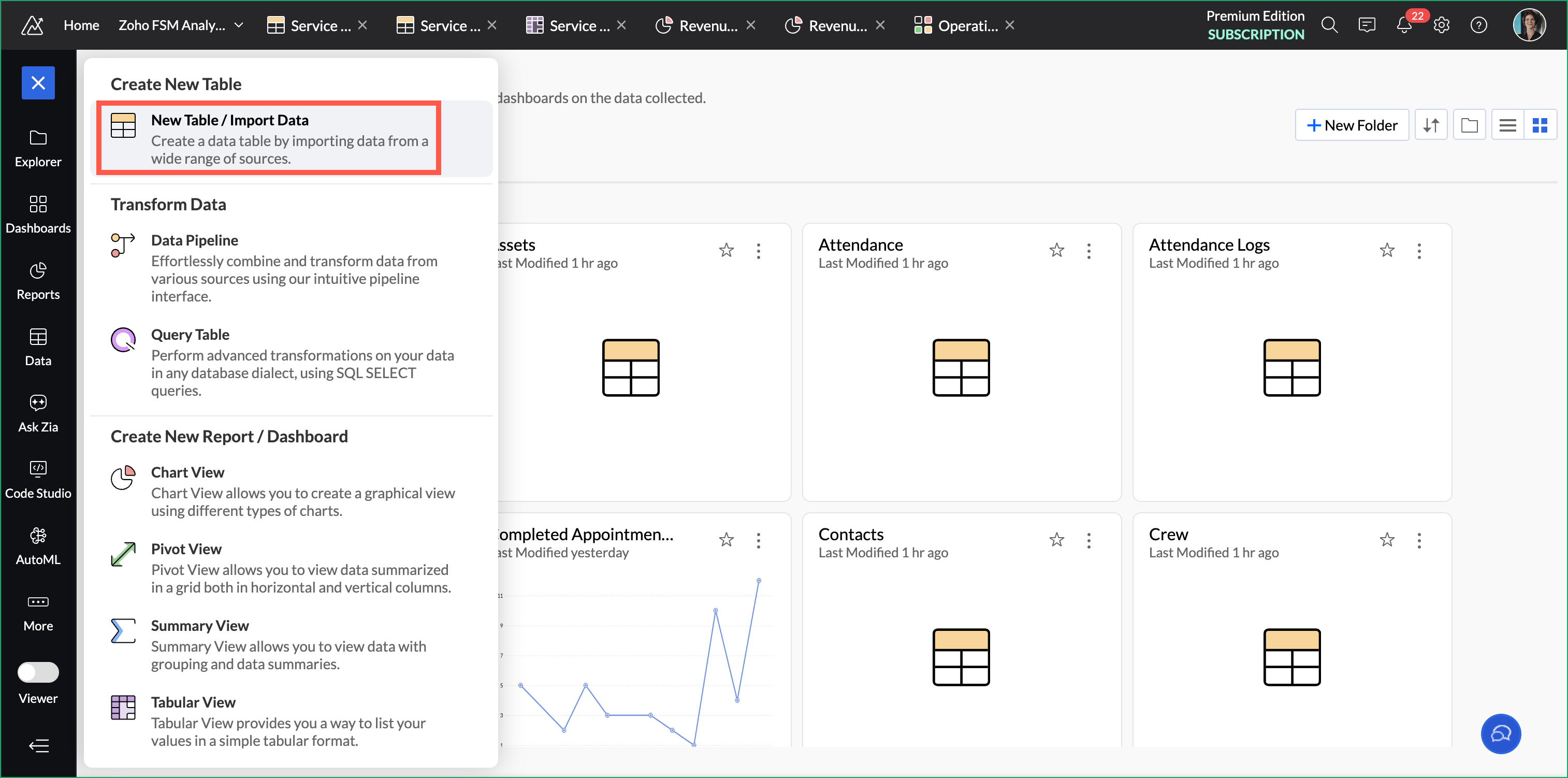Open AutoML section in sidebar
The image size is (1568, 778).
pyautogui.click(x=38, y=546)
